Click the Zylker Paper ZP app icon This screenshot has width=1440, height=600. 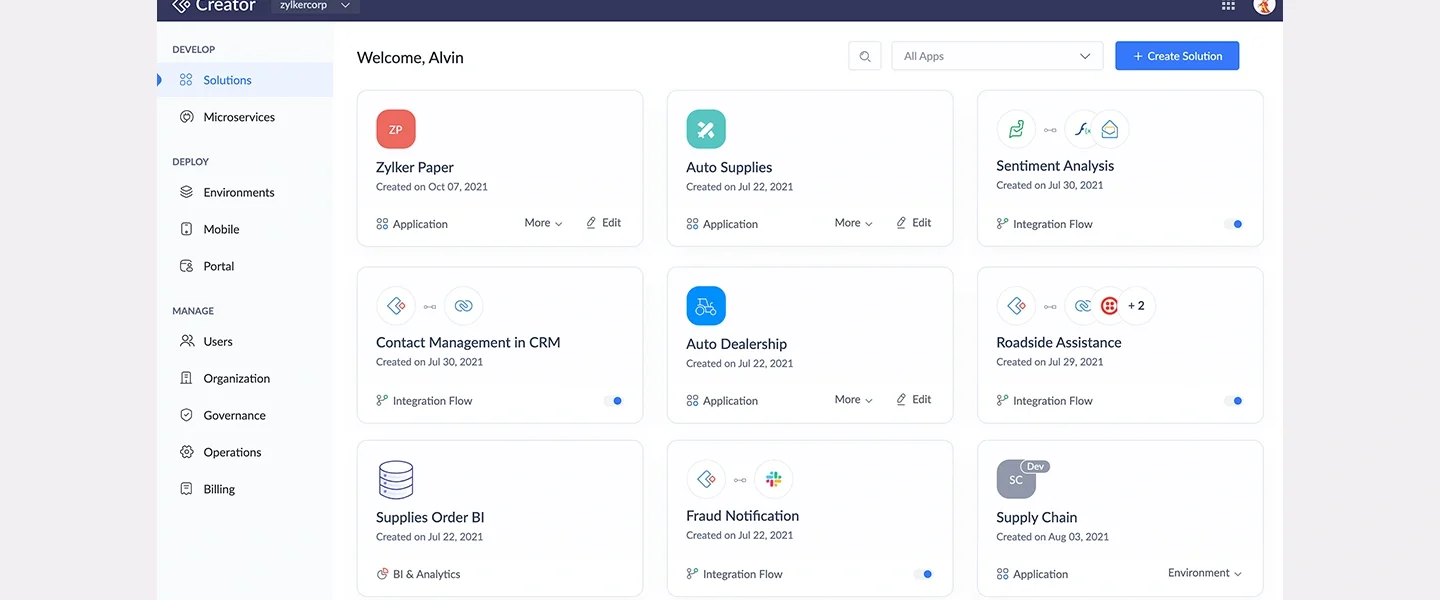[x=396, y=130]
